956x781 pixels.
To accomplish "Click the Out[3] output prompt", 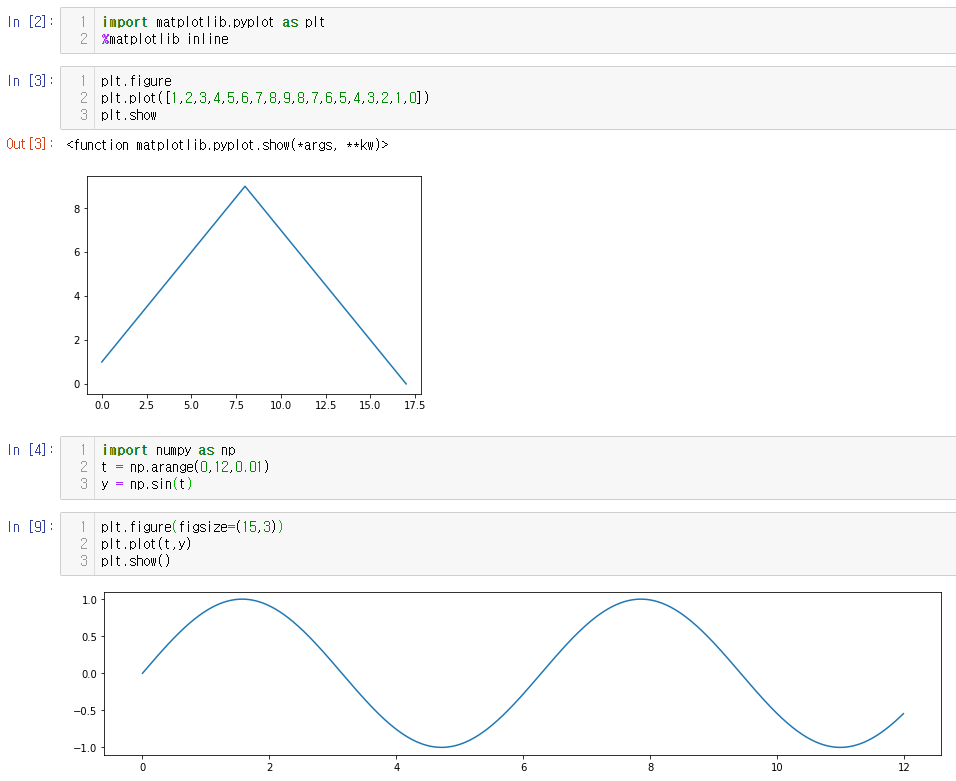I will [30, 145].
